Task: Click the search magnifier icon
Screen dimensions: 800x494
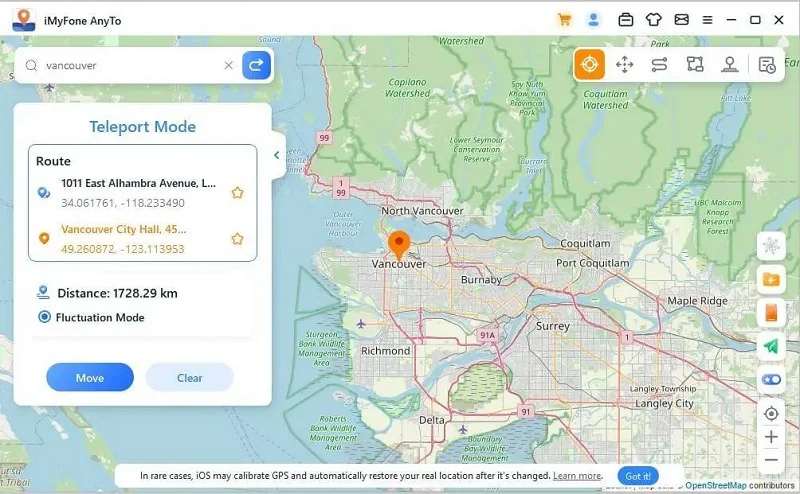Action: point(32,65)
